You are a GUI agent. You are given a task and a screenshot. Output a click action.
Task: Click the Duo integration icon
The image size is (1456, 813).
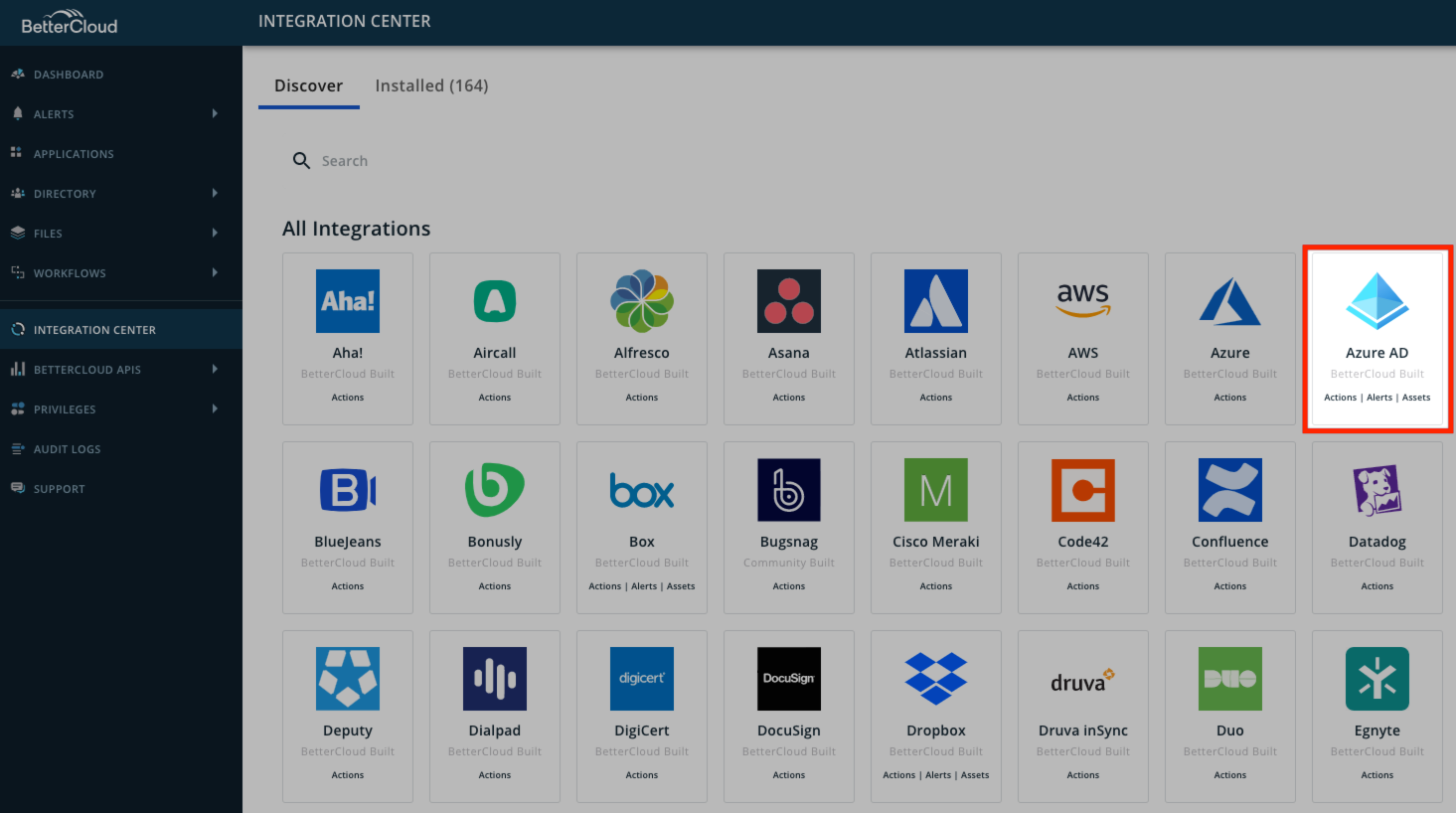point(1229,679)
